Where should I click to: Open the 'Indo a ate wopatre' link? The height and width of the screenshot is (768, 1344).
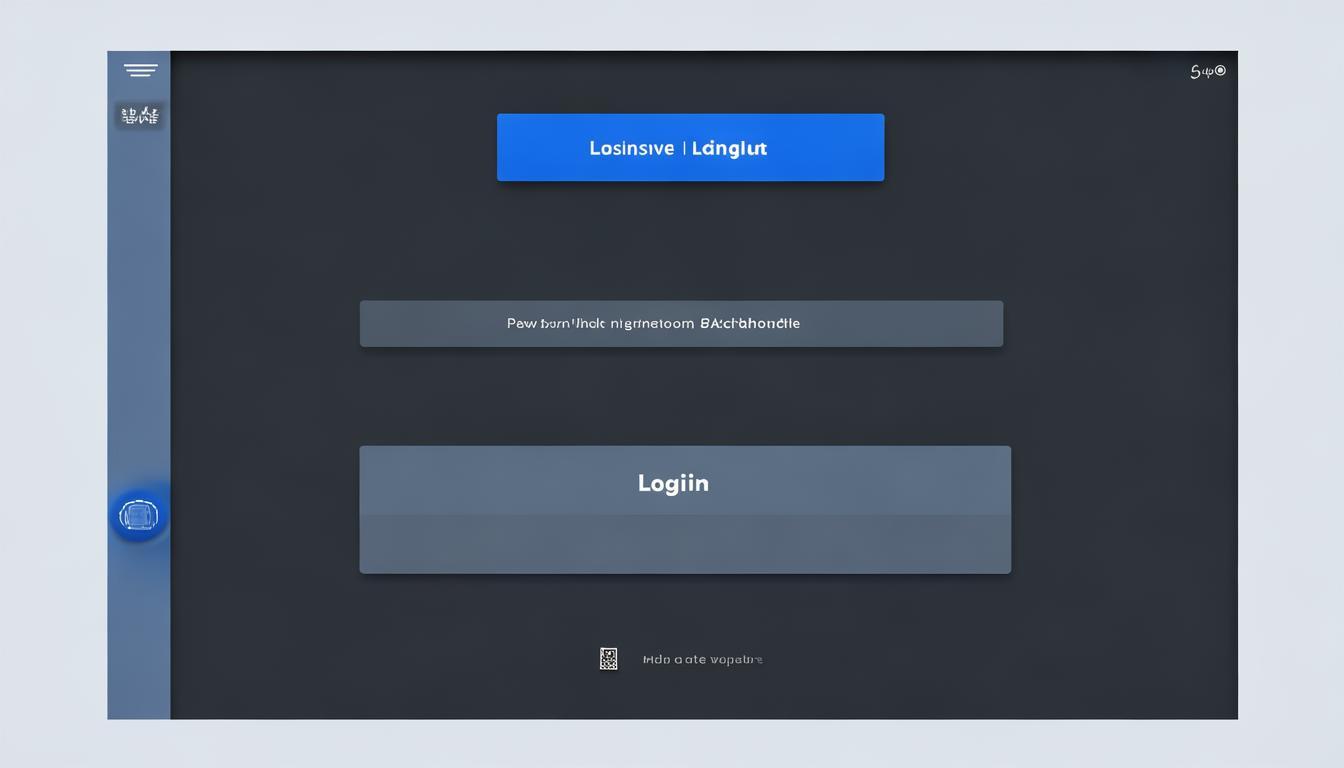pos(702,659)
